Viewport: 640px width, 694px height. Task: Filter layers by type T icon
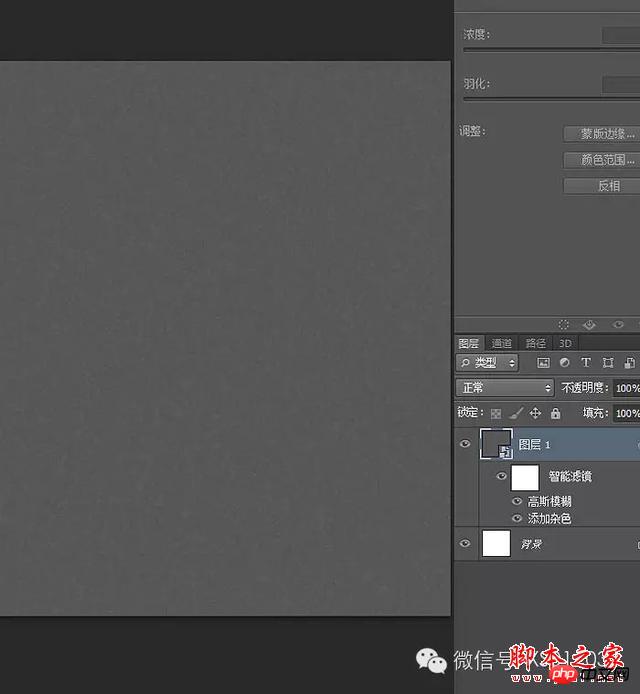pyautogui.click(x=586, y=363)
